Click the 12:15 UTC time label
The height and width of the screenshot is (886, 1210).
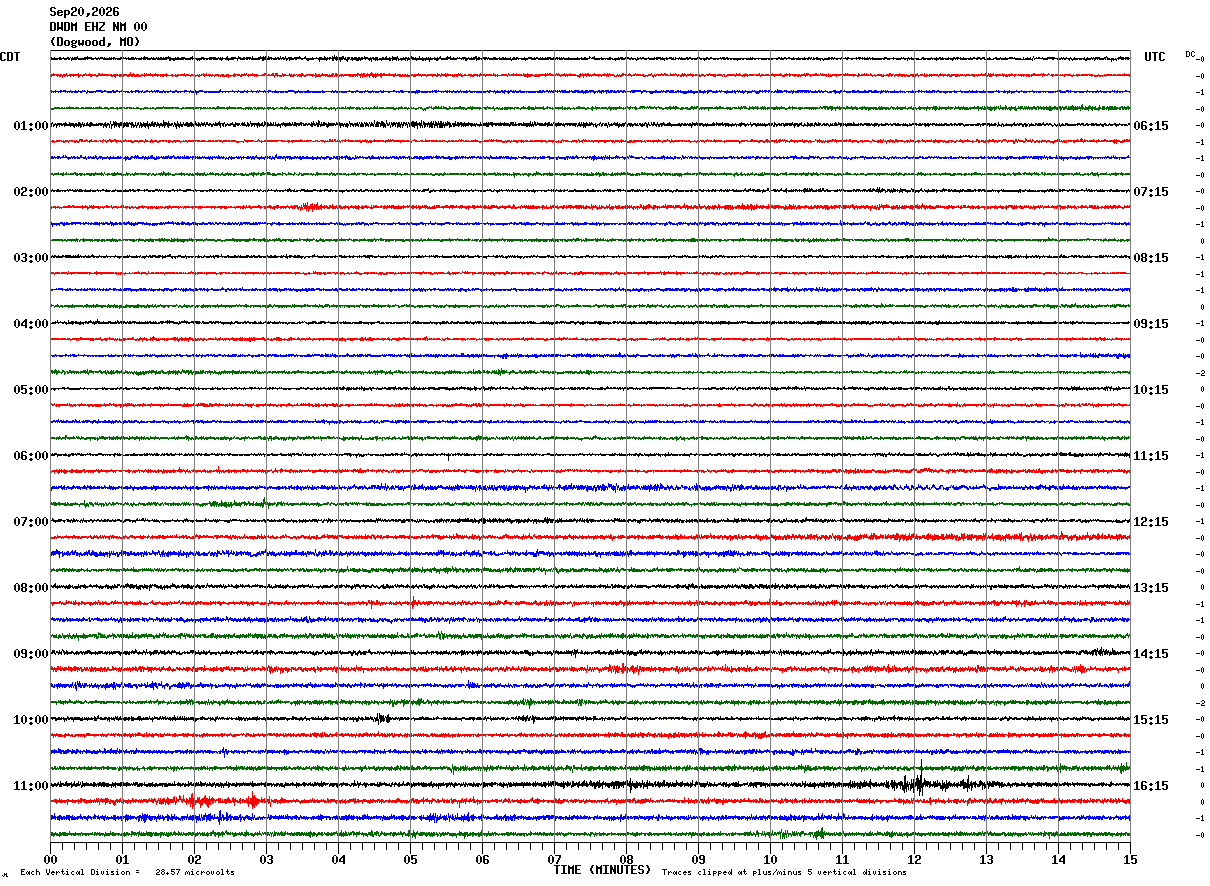click(1151, 522)
